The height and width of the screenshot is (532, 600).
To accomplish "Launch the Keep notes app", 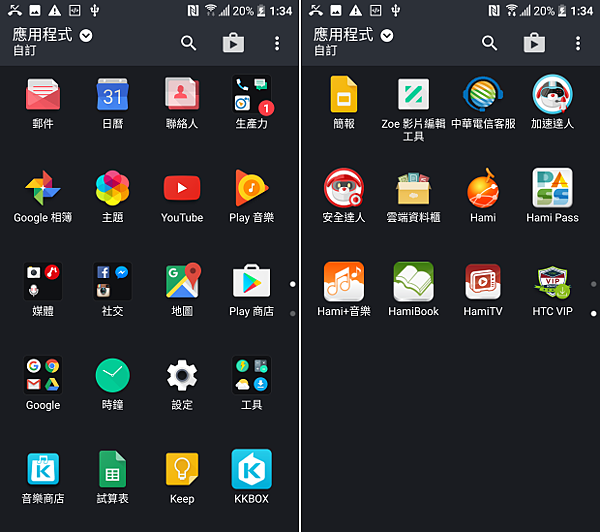I will (x=182, y=469).
